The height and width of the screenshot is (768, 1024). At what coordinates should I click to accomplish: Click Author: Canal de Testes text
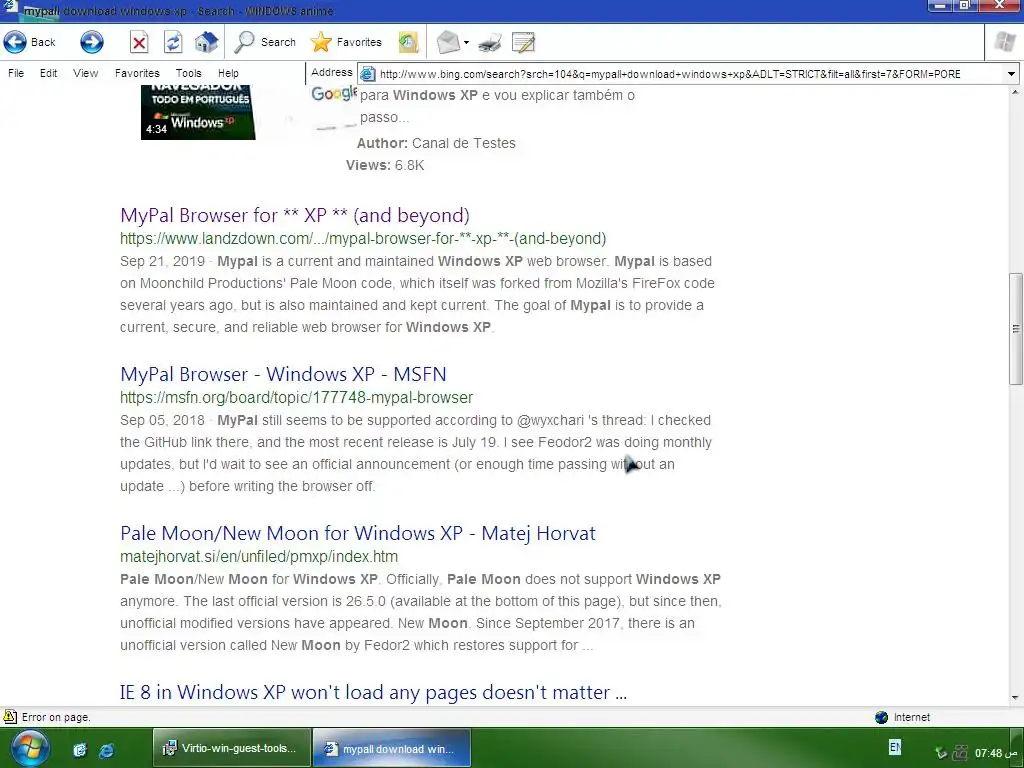pyautogui.click(x=436, y=143)
